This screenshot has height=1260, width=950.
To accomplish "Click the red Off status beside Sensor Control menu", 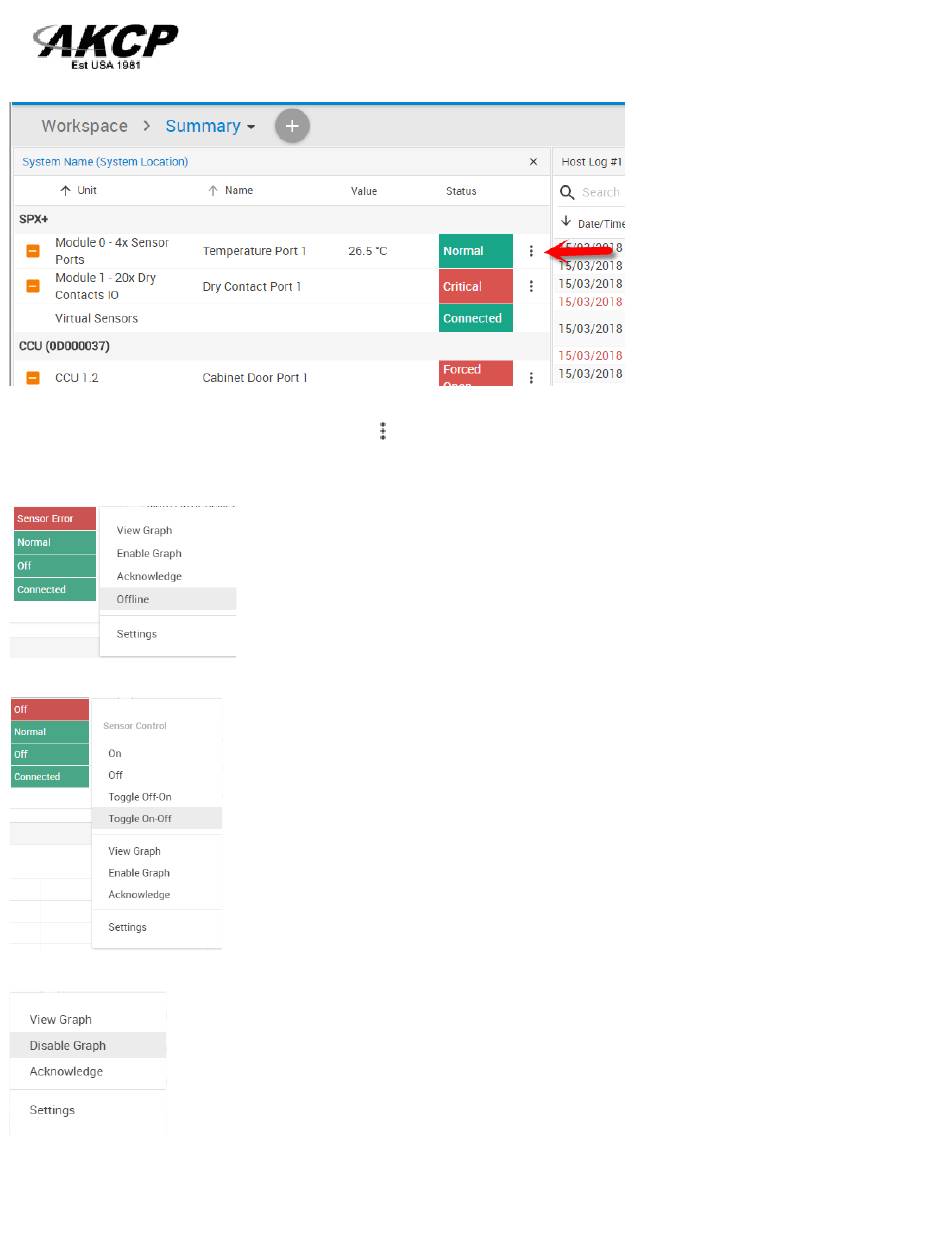I will (x=50, y=710).
